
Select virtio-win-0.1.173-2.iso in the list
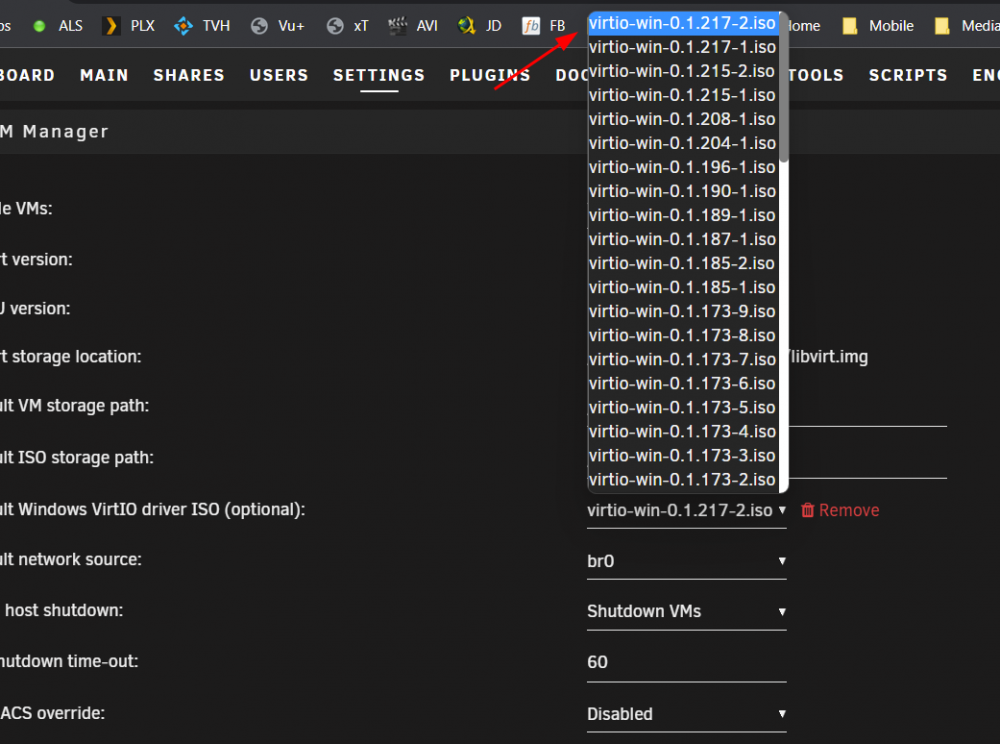(682, 479)
